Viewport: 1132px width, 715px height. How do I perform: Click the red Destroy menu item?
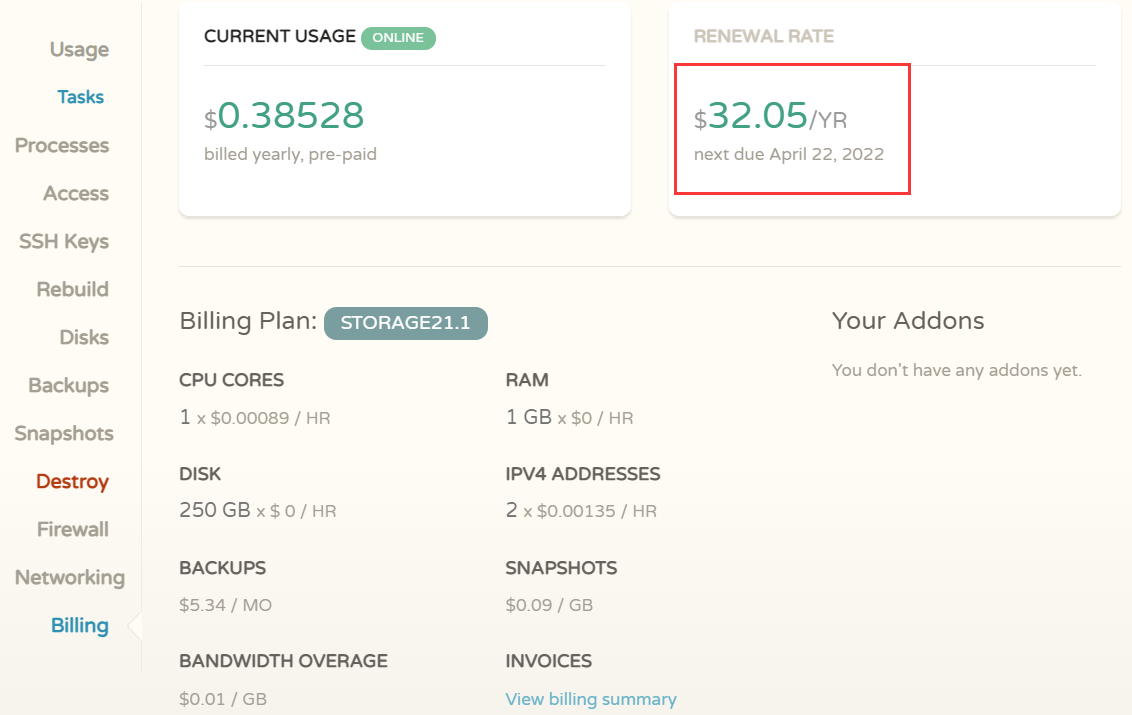(72, 481)
